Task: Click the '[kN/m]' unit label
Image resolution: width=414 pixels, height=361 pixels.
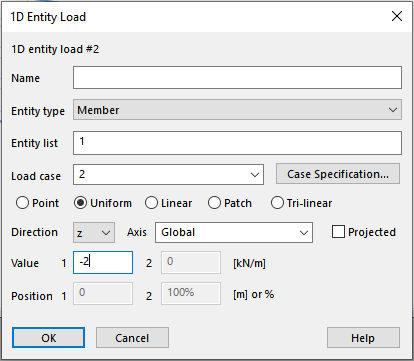Action: coord(249,263)
